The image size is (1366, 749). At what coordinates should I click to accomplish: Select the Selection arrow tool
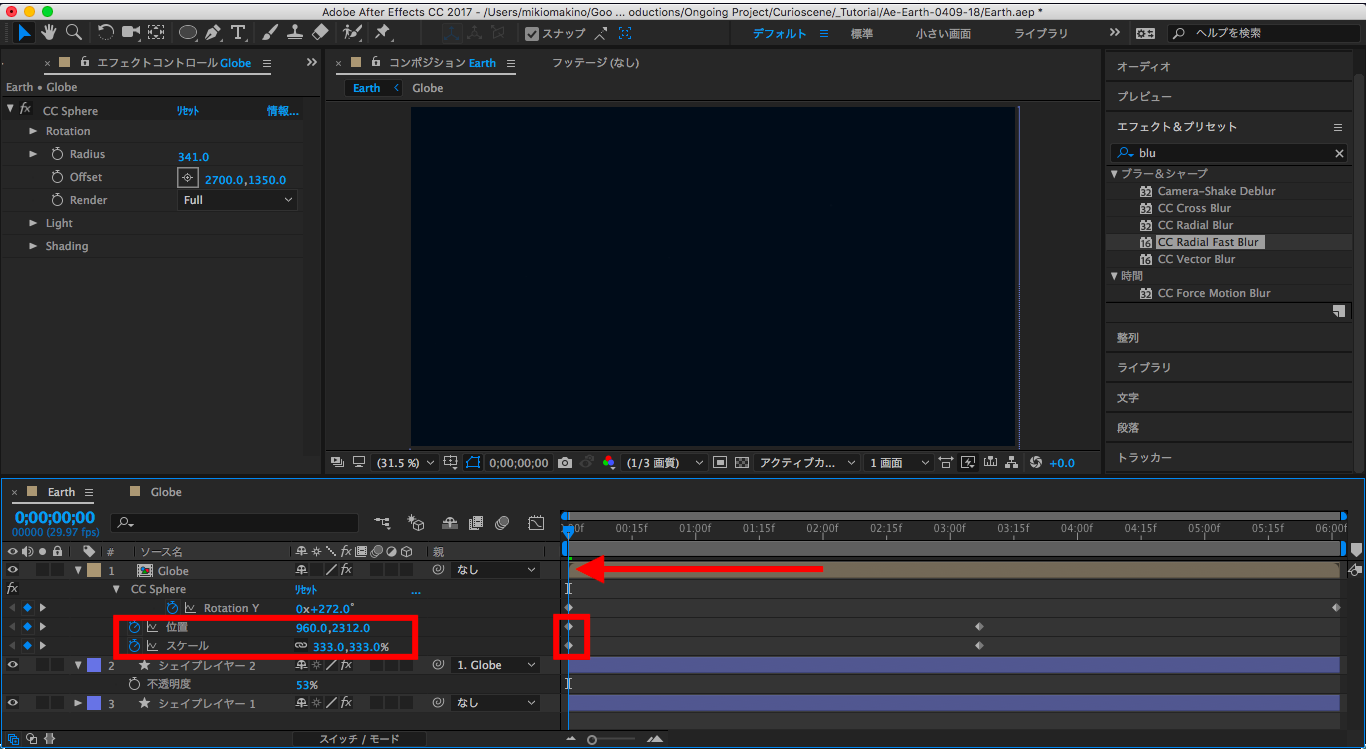click(24, 32)
